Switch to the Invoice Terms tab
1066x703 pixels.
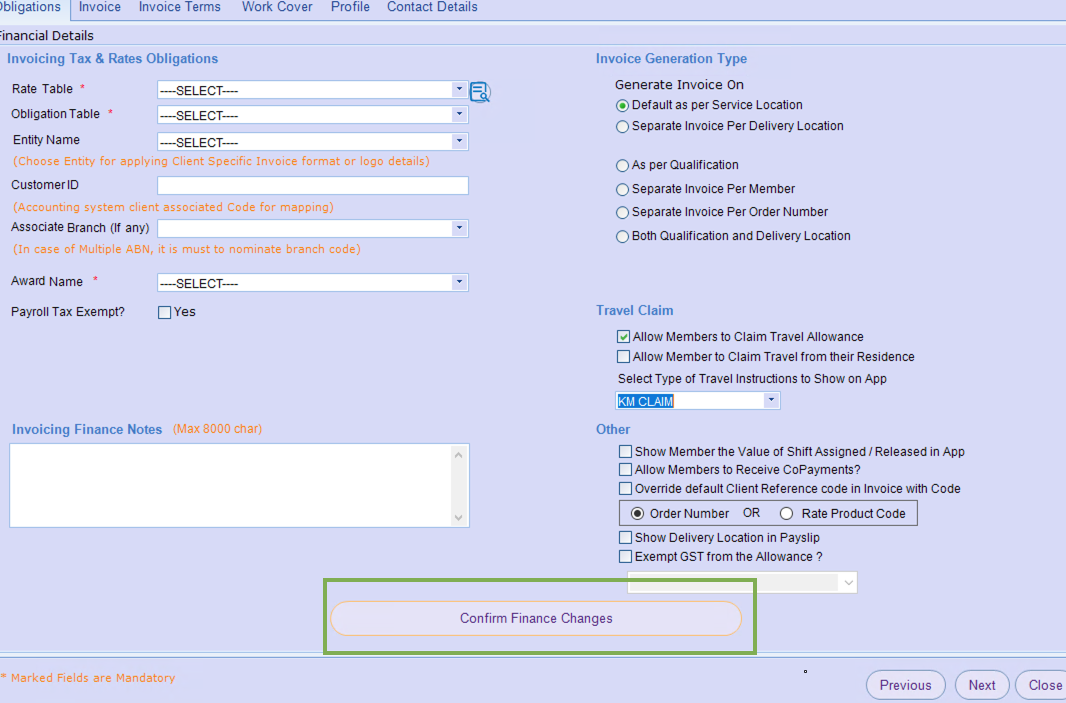[x=181, y=7]
